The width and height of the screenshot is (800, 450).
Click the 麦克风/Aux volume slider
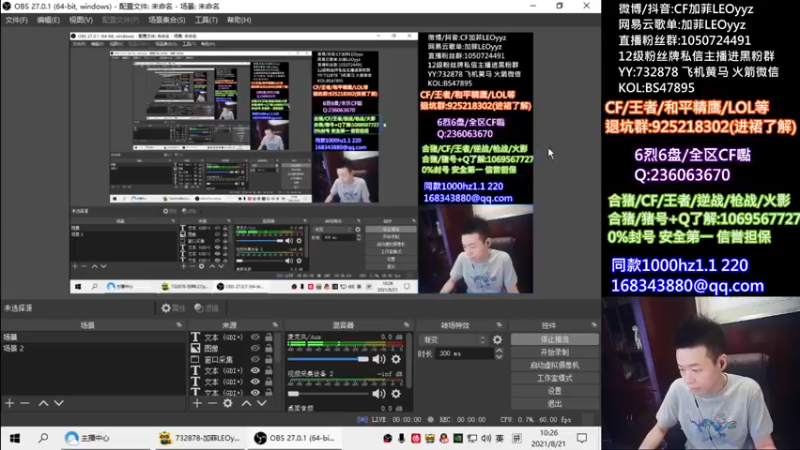click(328, 359)
